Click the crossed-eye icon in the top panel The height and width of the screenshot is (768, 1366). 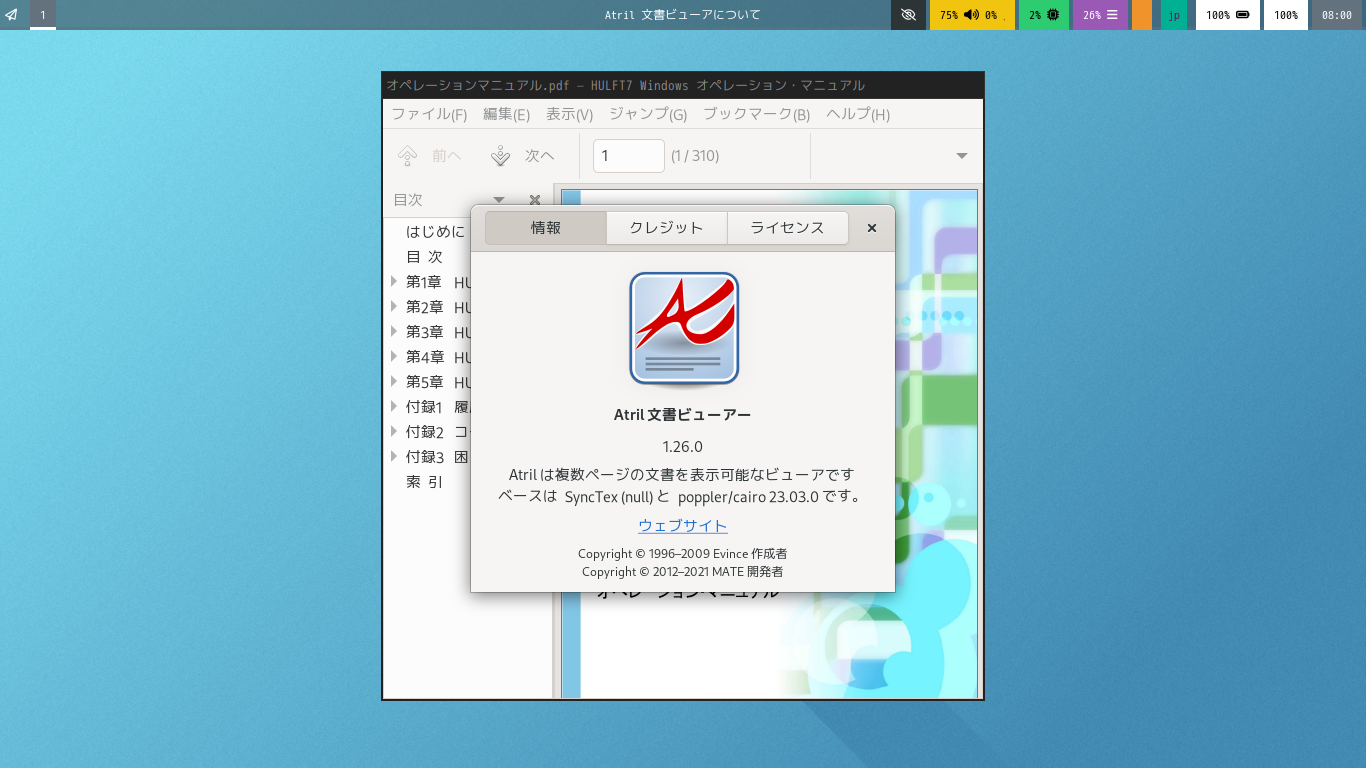908,15
